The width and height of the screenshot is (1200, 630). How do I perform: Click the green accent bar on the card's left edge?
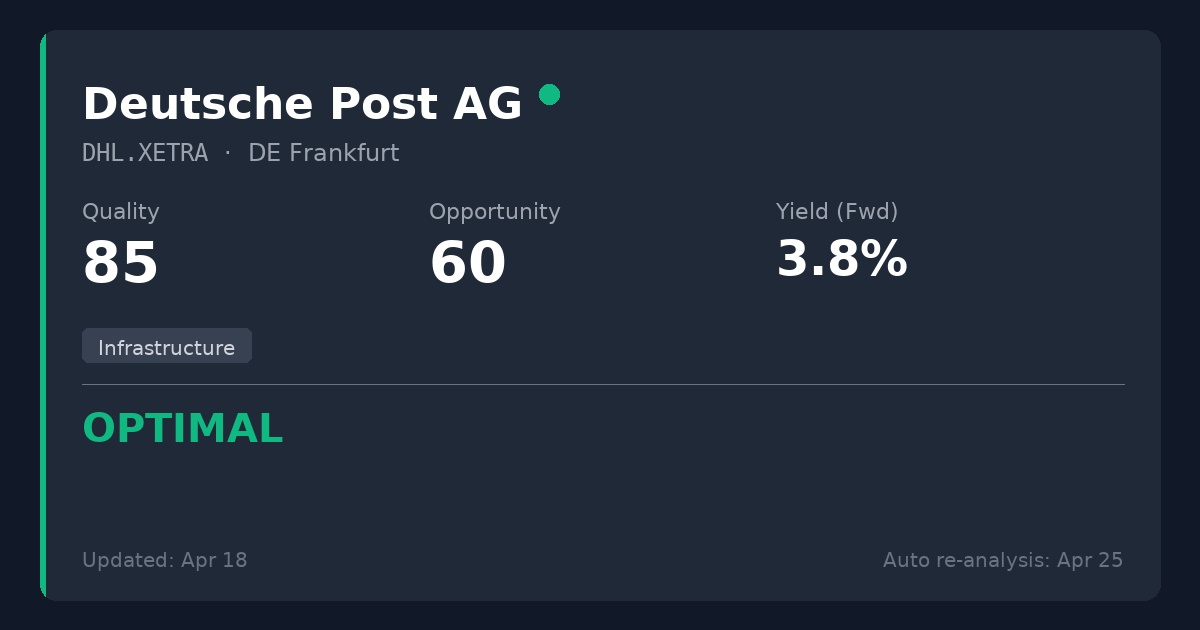point(43,315)
